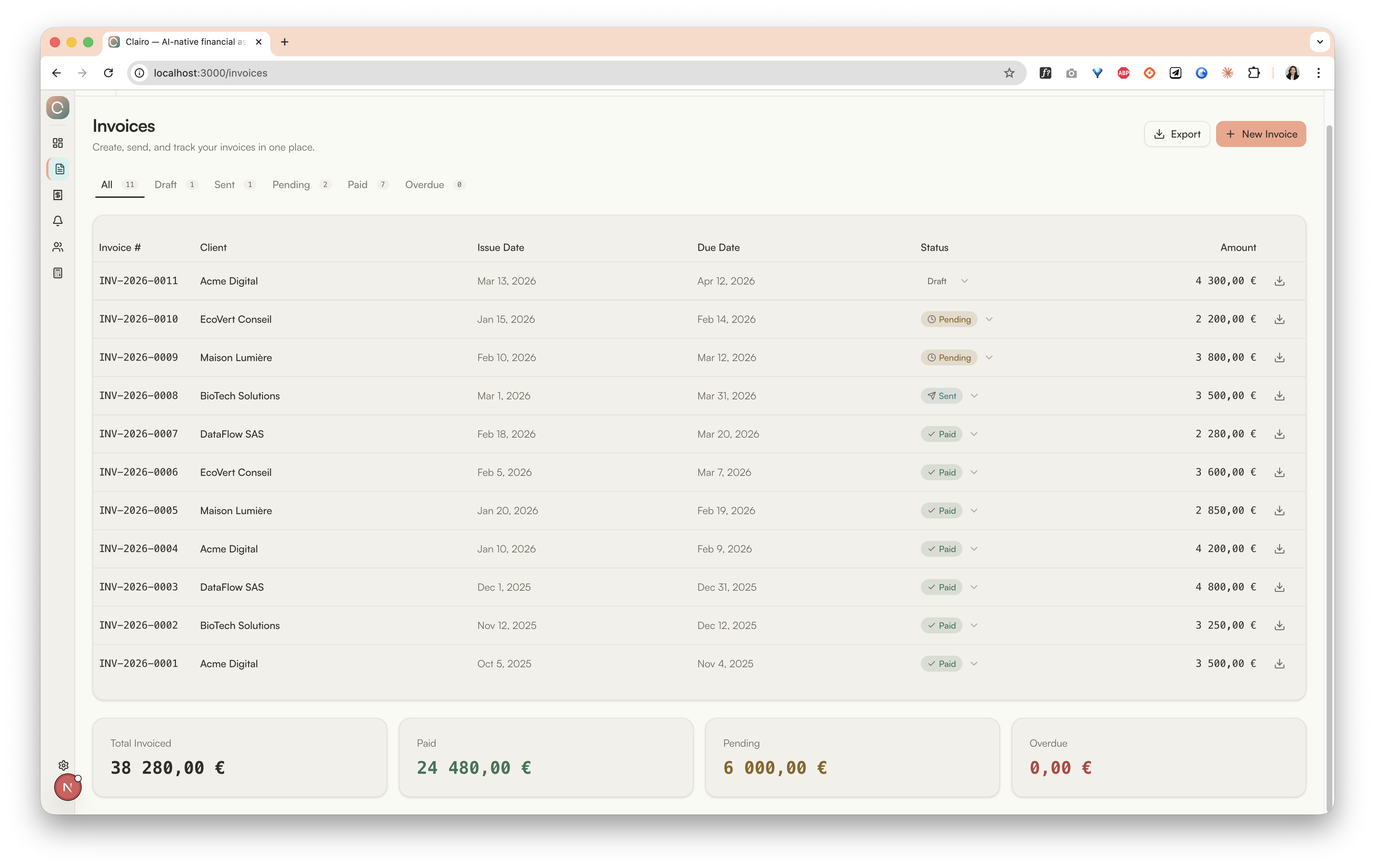This screenshot has width=1375, height=868.
Task: Download invoice INV-2026-0006
Action: [x=1280, y=472]
